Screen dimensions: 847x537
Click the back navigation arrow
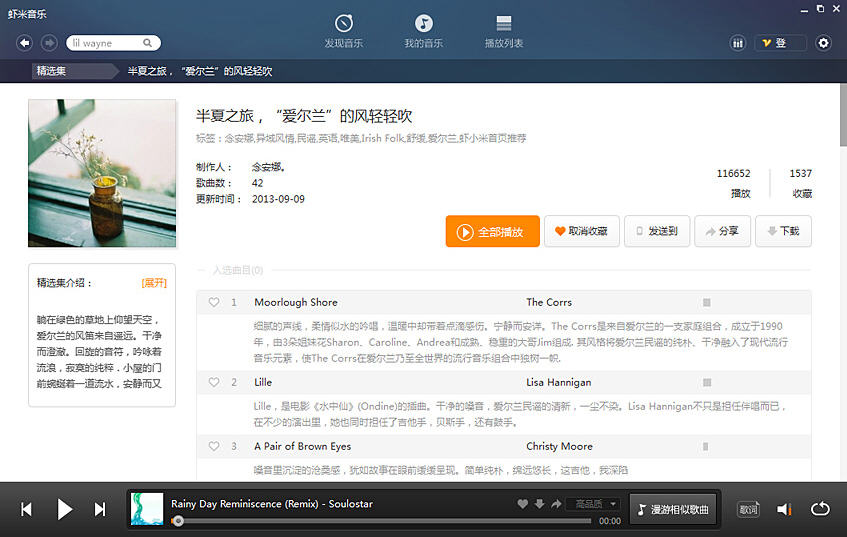[x=24, y=43]
